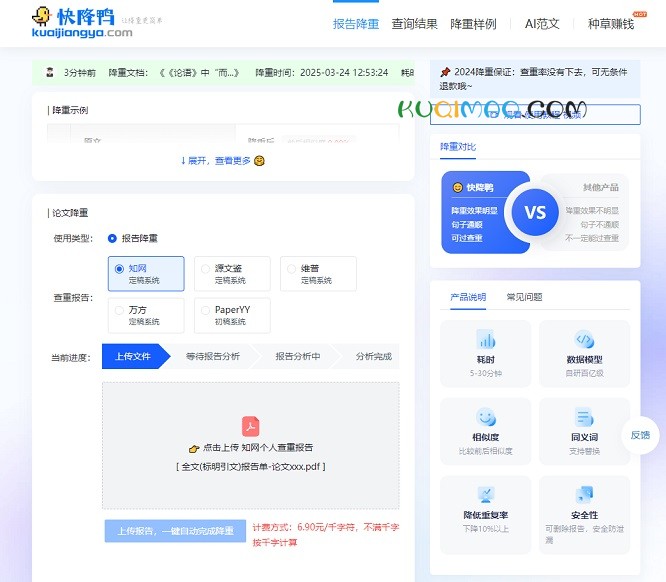Select the 维普 定稿系统 report option
The width and height of the screenshot is (666, 582).
click(x=319, y=274)
